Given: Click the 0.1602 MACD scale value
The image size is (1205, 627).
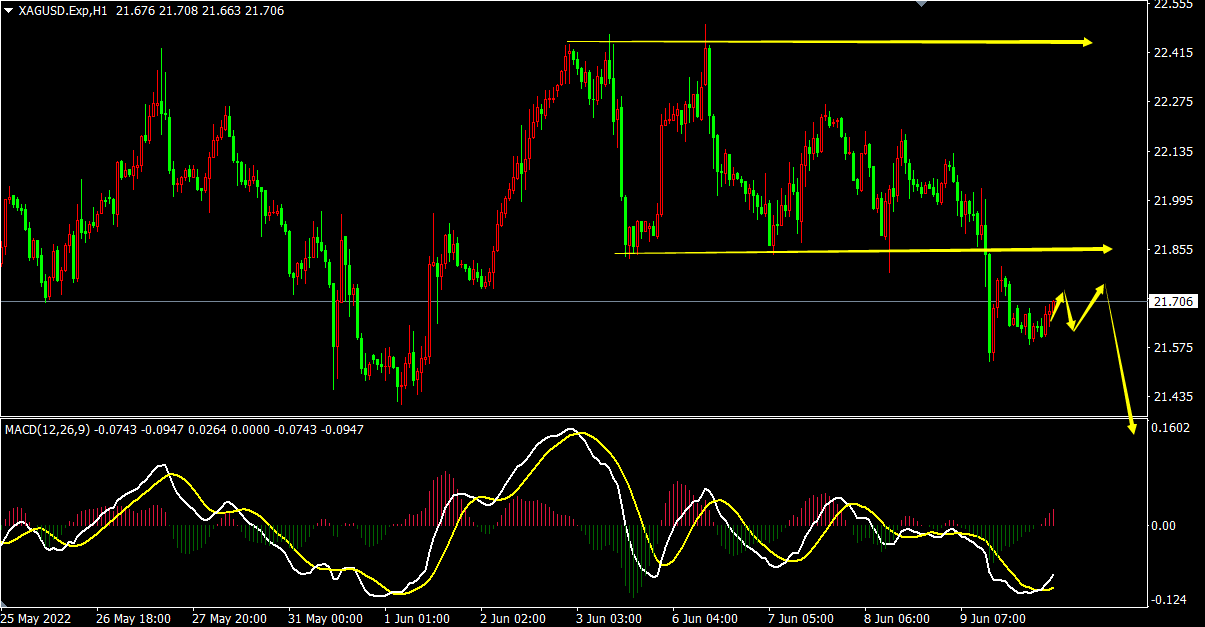Looking at the screenshot, I should (1171, 428).
